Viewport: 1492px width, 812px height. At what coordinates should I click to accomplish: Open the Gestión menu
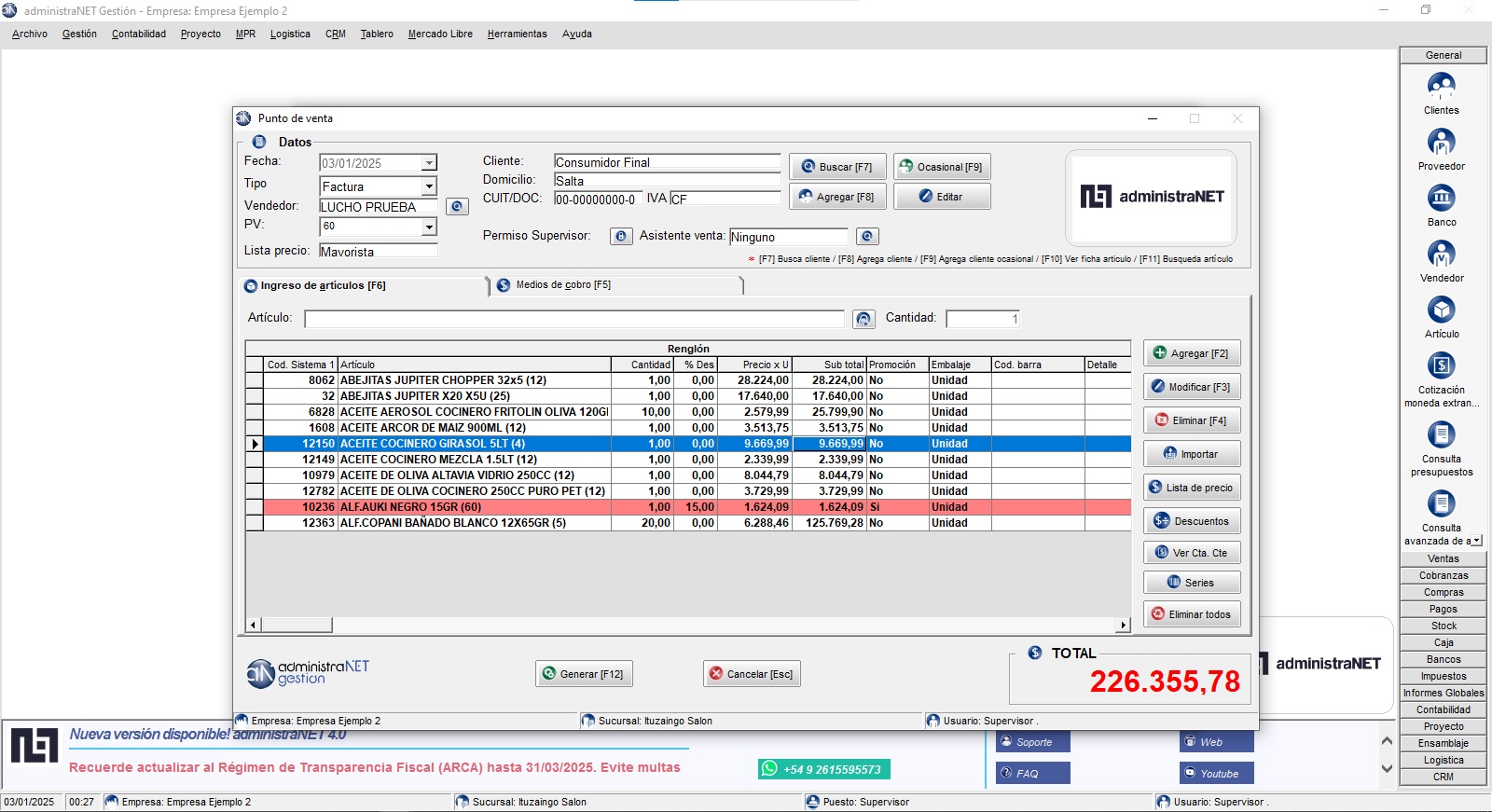tap(79, 34)
